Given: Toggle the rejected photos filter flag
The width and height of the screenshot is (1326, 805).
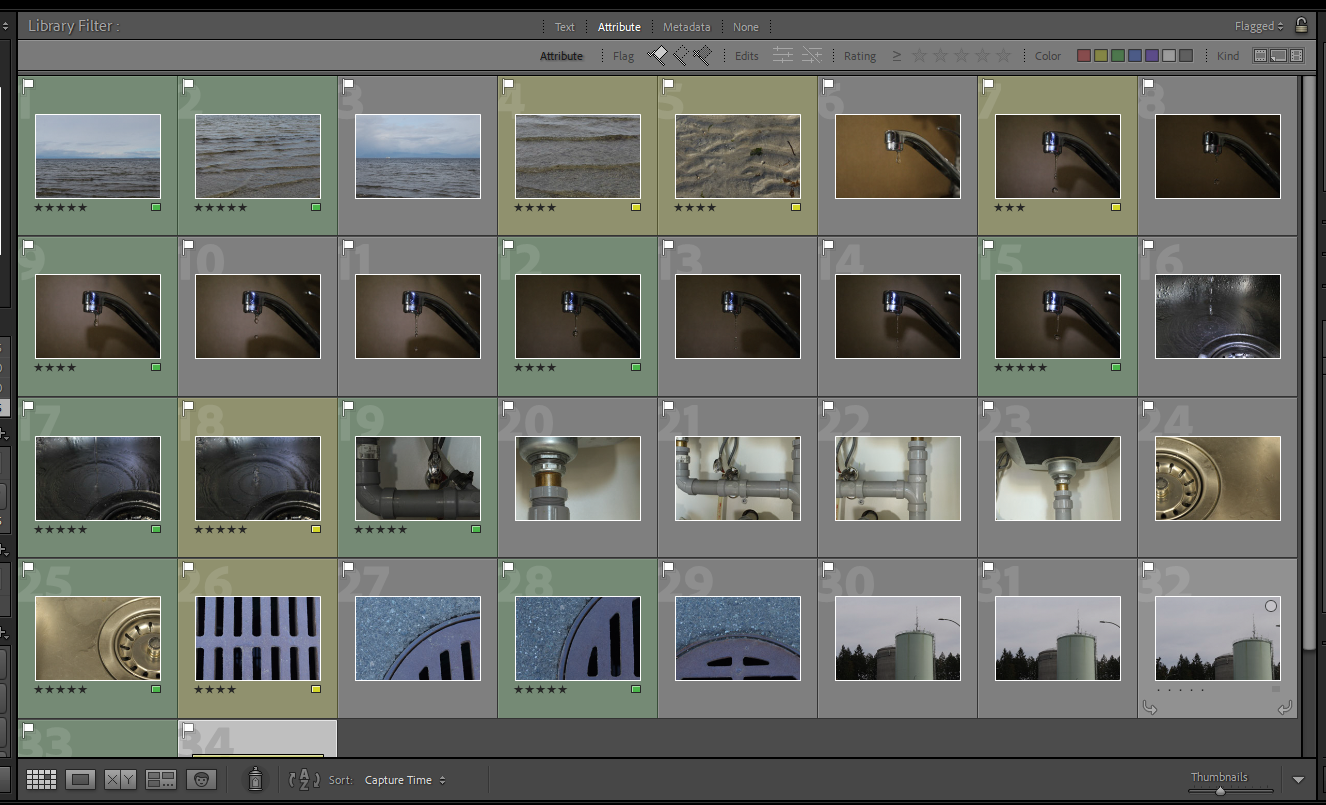Looking at the screenshot, I should click(x=703, y=56).
